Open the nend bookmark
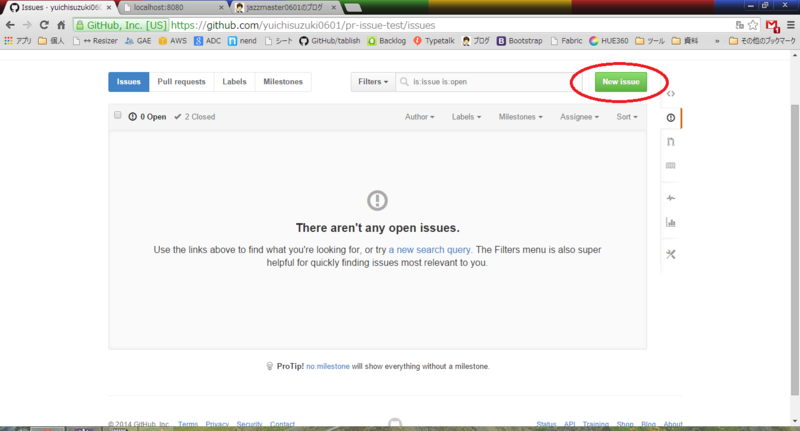This screenshot has width=800, height=431. click(242, 41)
